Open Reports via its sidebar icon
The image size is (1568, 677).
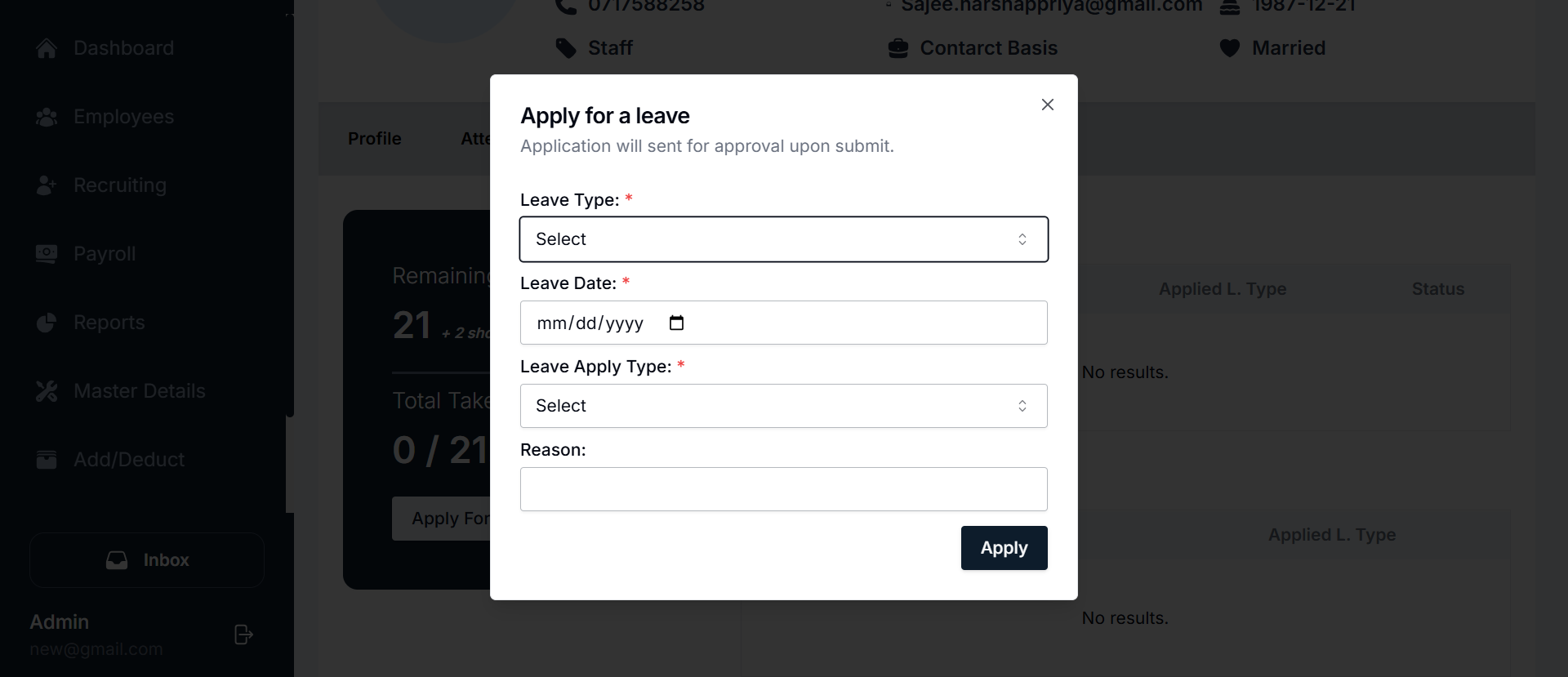[47, 323]
